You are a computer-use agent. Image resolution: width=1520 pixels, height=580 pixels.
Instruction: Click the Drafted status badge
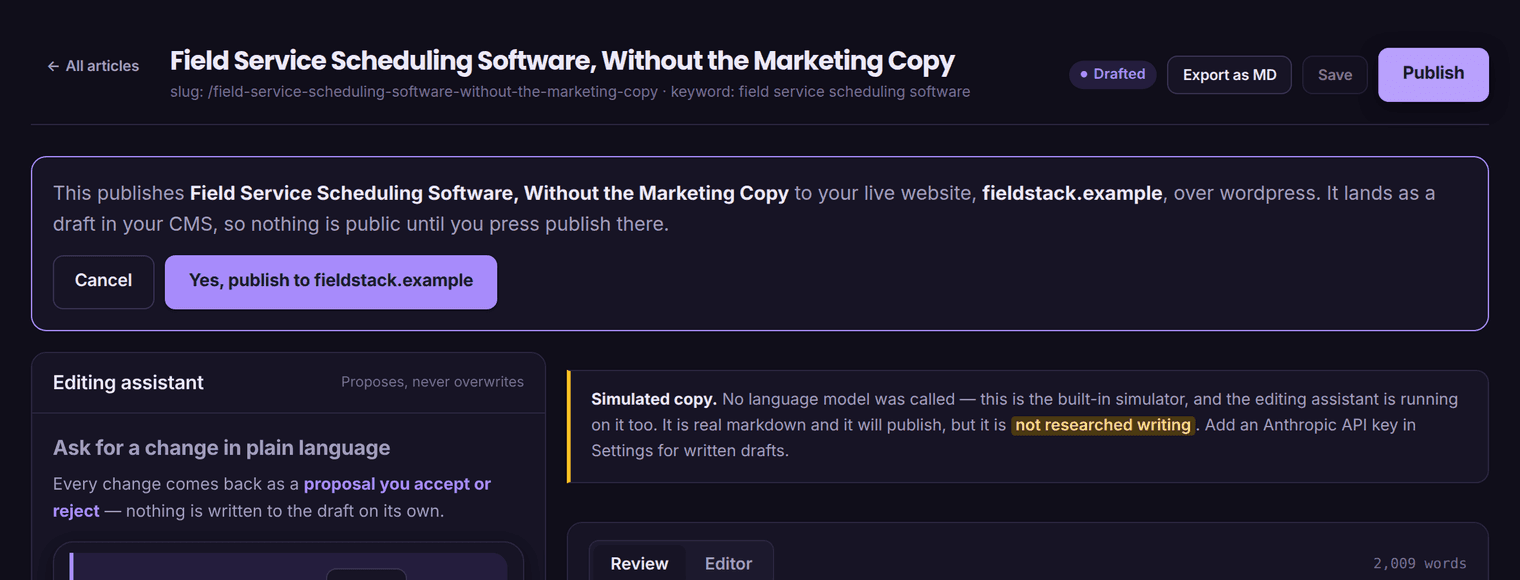click(1113, 74)
